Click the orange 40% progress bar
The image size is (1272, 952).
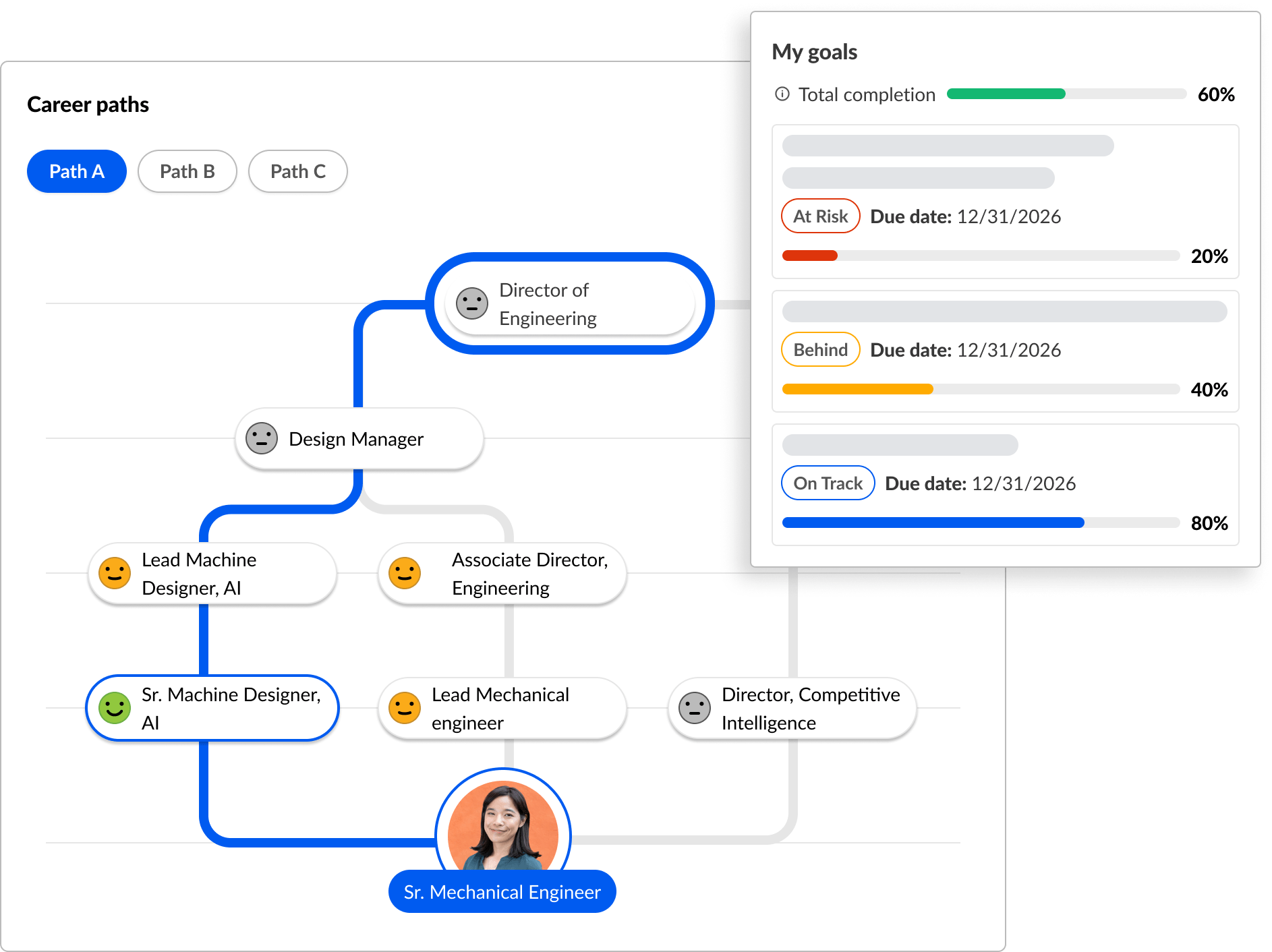click(x=981, y=389)
